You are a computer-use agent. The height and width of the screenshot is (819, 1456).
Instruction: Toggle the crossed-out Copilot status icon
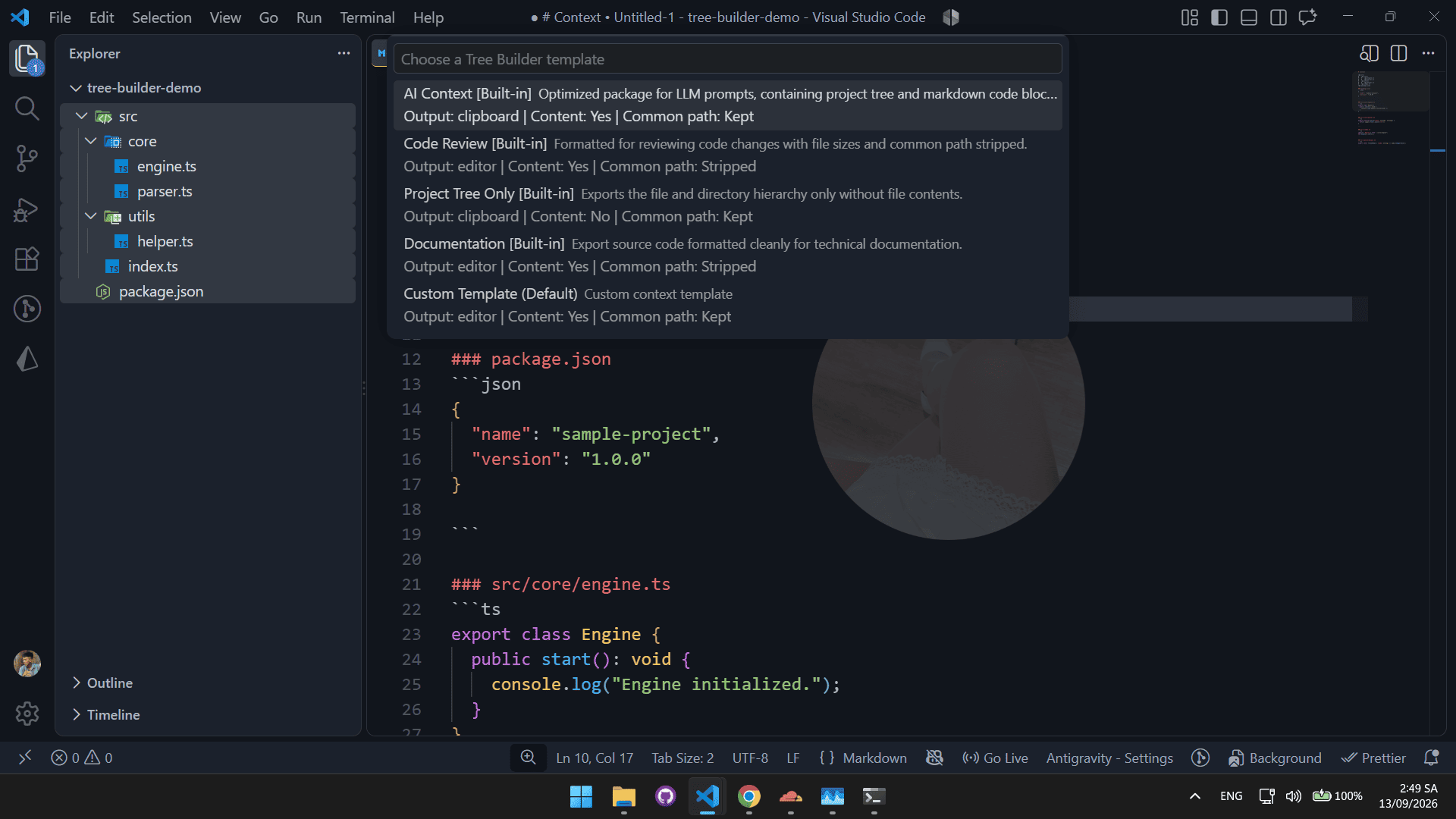935,758
